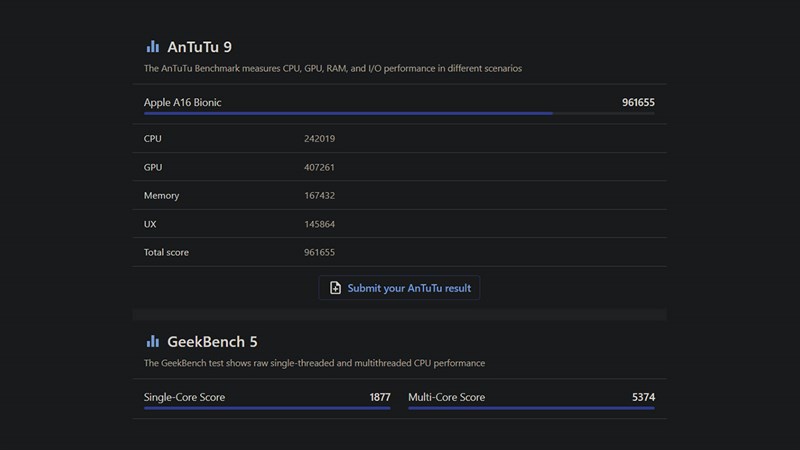Click the GeekBench 5 bar chart icon

152,341
